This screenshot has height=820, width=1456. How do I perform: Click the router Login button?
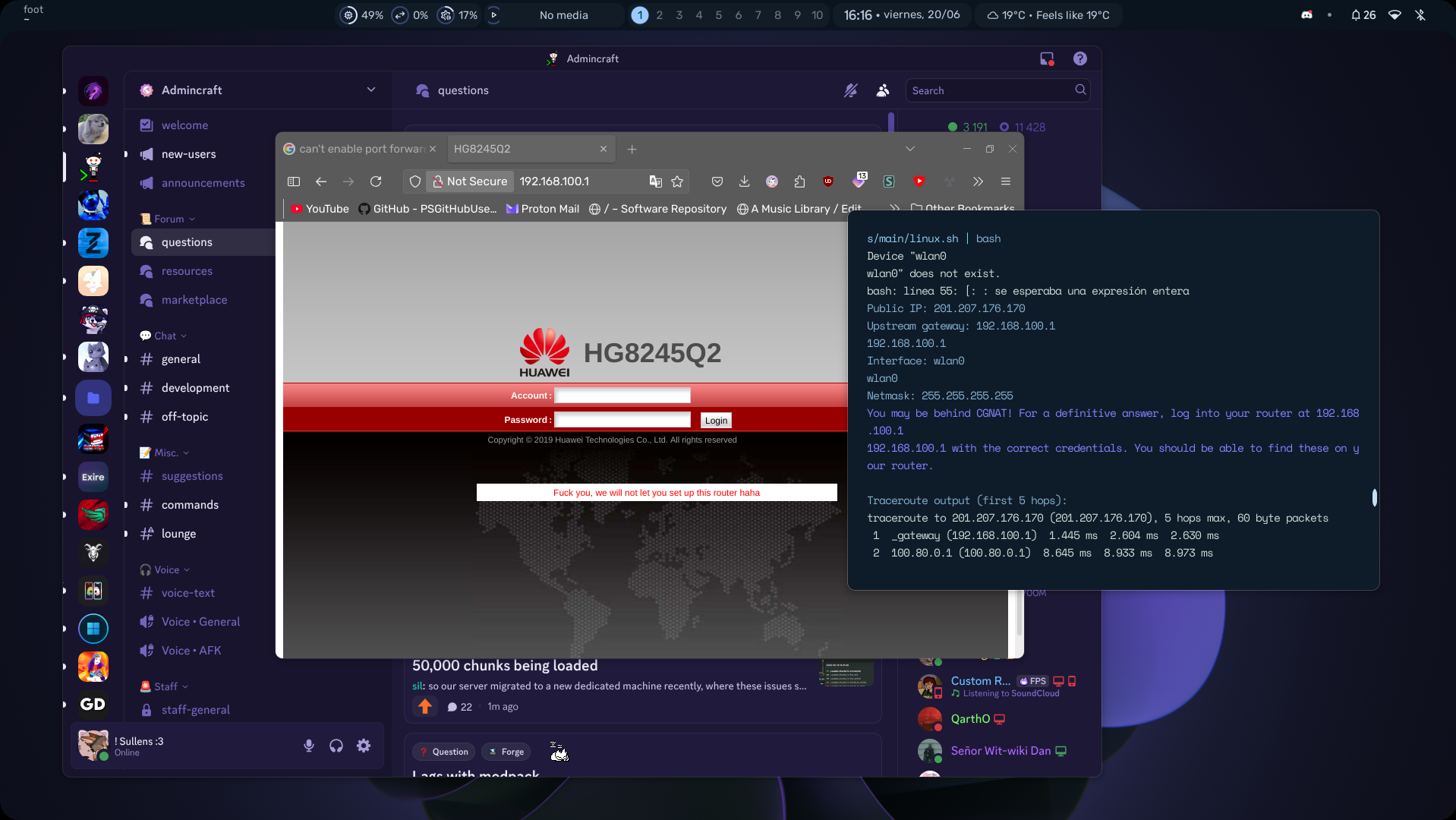(716, 420)
